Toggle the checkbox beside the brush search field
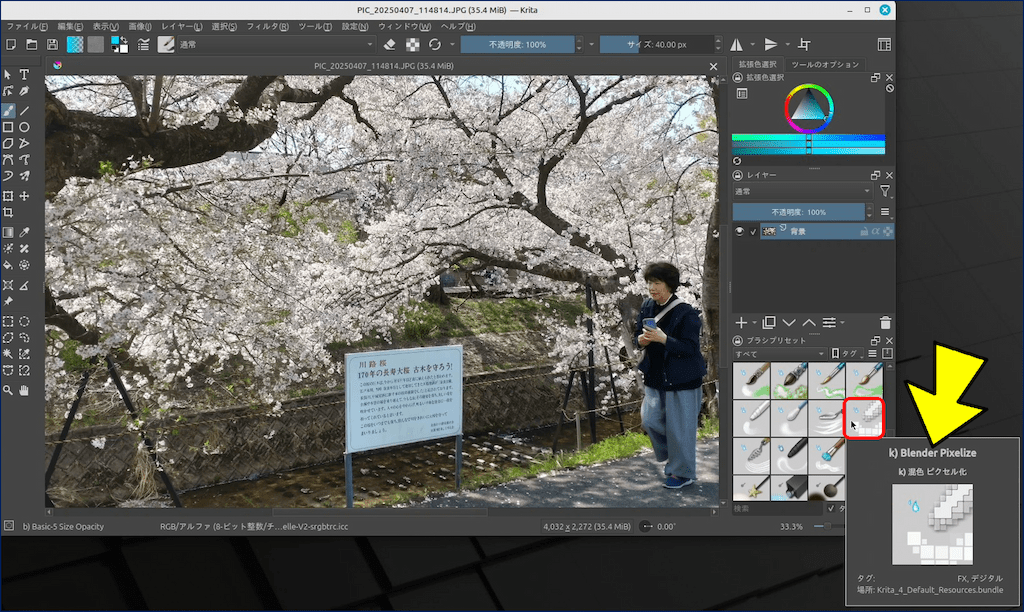The width and height of the screenshot is (1024, 612). coord(830,508)
